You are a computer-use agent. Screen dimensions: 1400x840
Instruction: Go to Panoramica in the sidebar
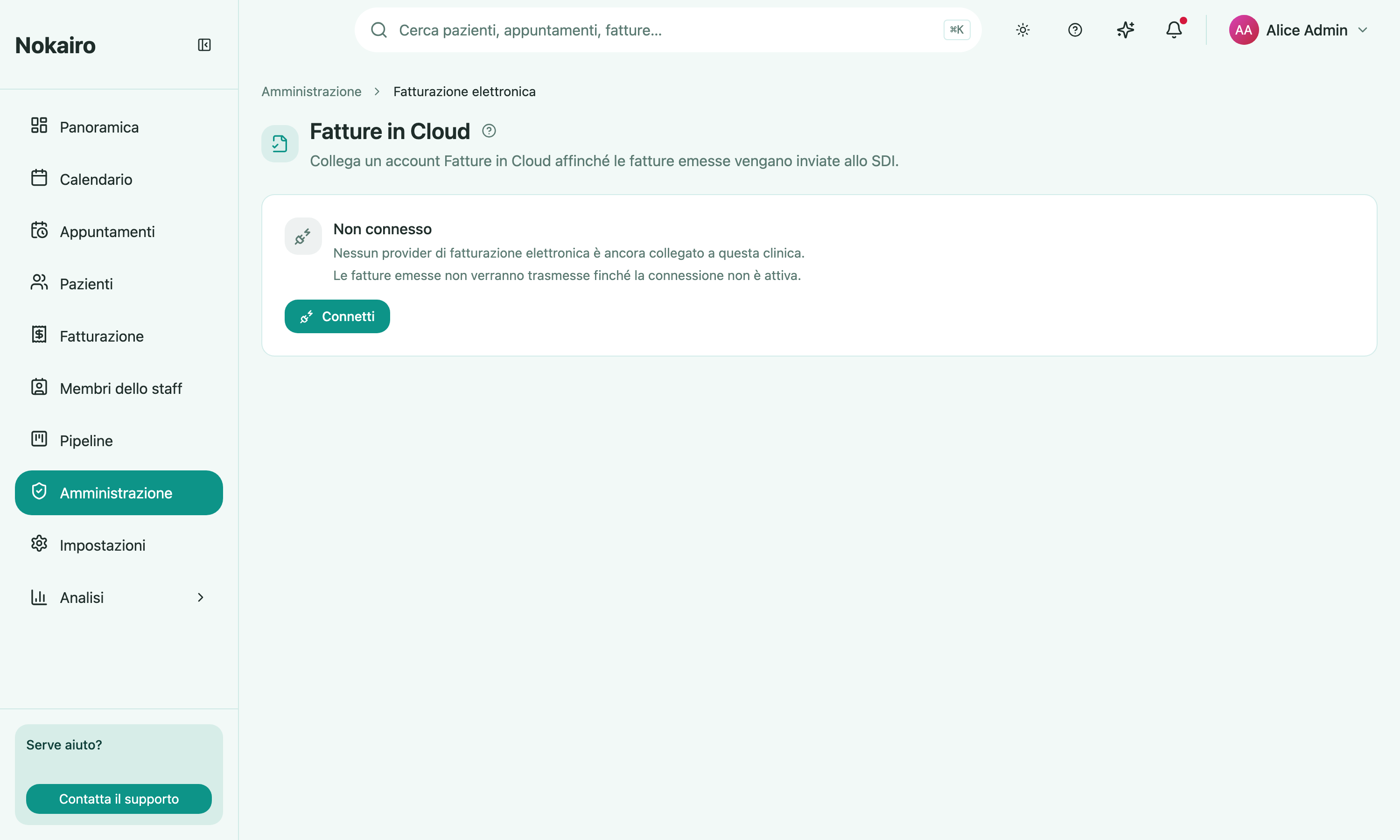click(x=119, y=127)
